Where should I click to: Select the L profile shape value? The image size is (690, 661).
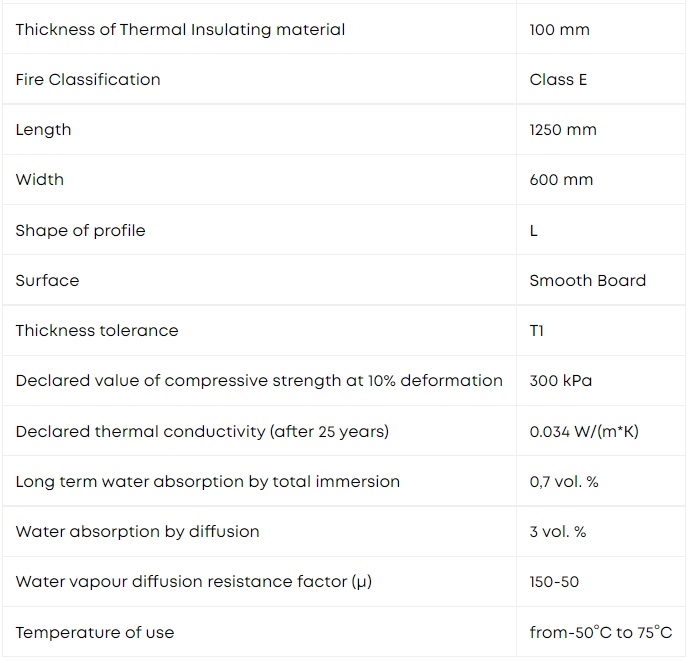point(533,231)
